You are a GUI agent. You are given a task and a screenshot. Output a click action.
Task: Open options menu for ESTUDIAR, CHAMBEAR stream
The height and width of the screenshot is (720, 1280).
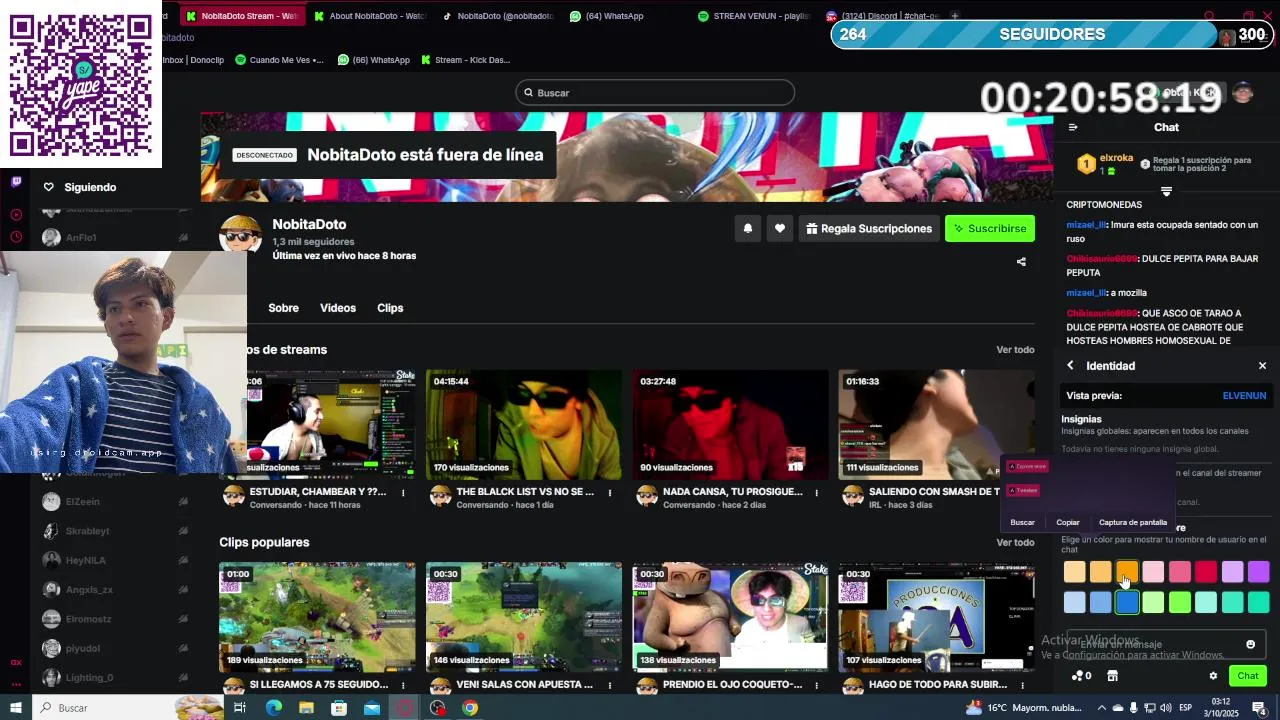403,493
